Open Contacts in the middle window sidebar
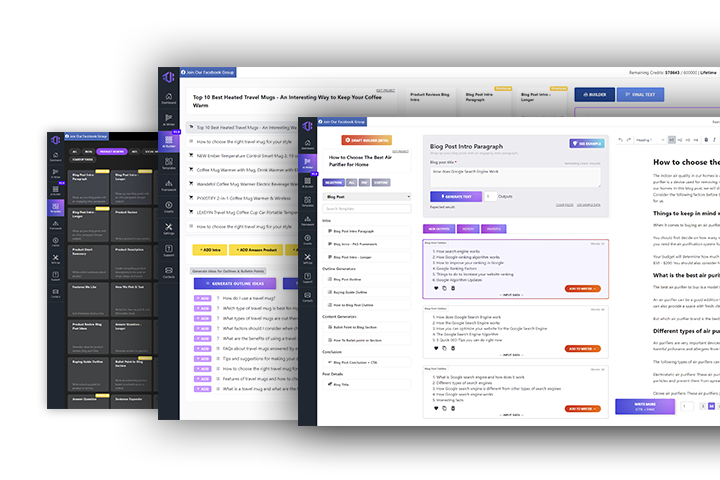Viewport: 720px width, 480px height. point(169,272)
